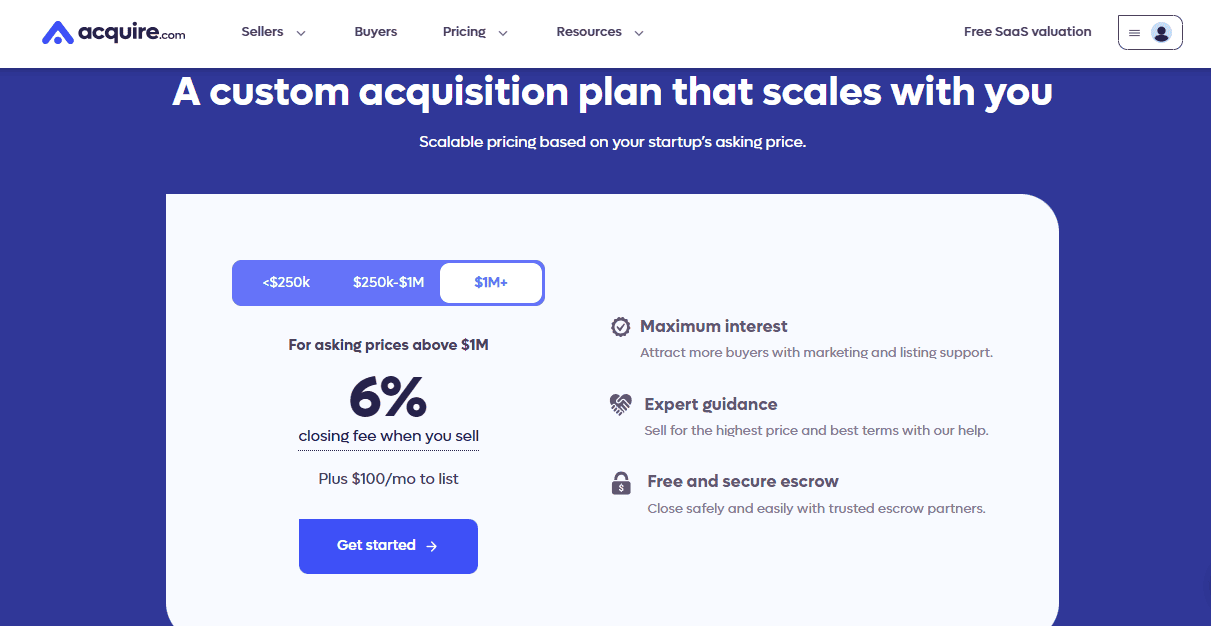This screenshot has width=1211, height=626.
Task: Expand the Pricing dropdown chevron
Action: 503,33
